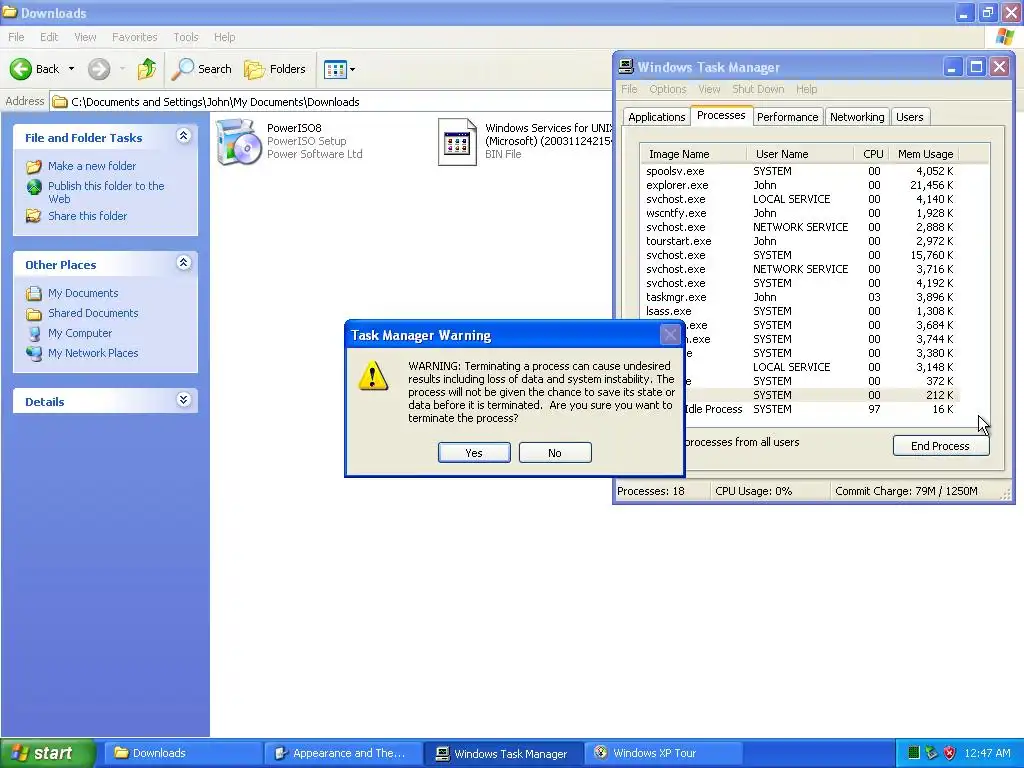Viewport: 1024px width, 768px height.
Task: Sort processes by CPU column
Action: tap(872, 154)
